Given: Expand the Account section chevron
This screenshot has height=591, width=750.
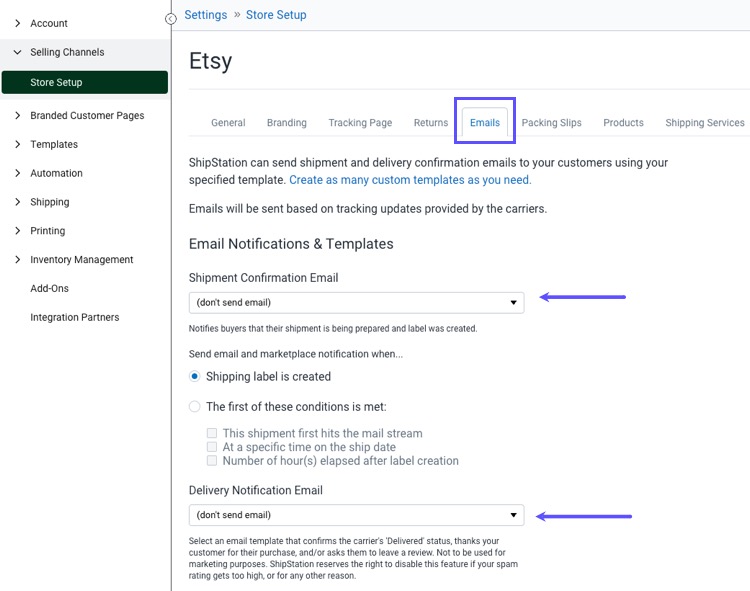Looking at the screenshot, I should click(18, 23).
